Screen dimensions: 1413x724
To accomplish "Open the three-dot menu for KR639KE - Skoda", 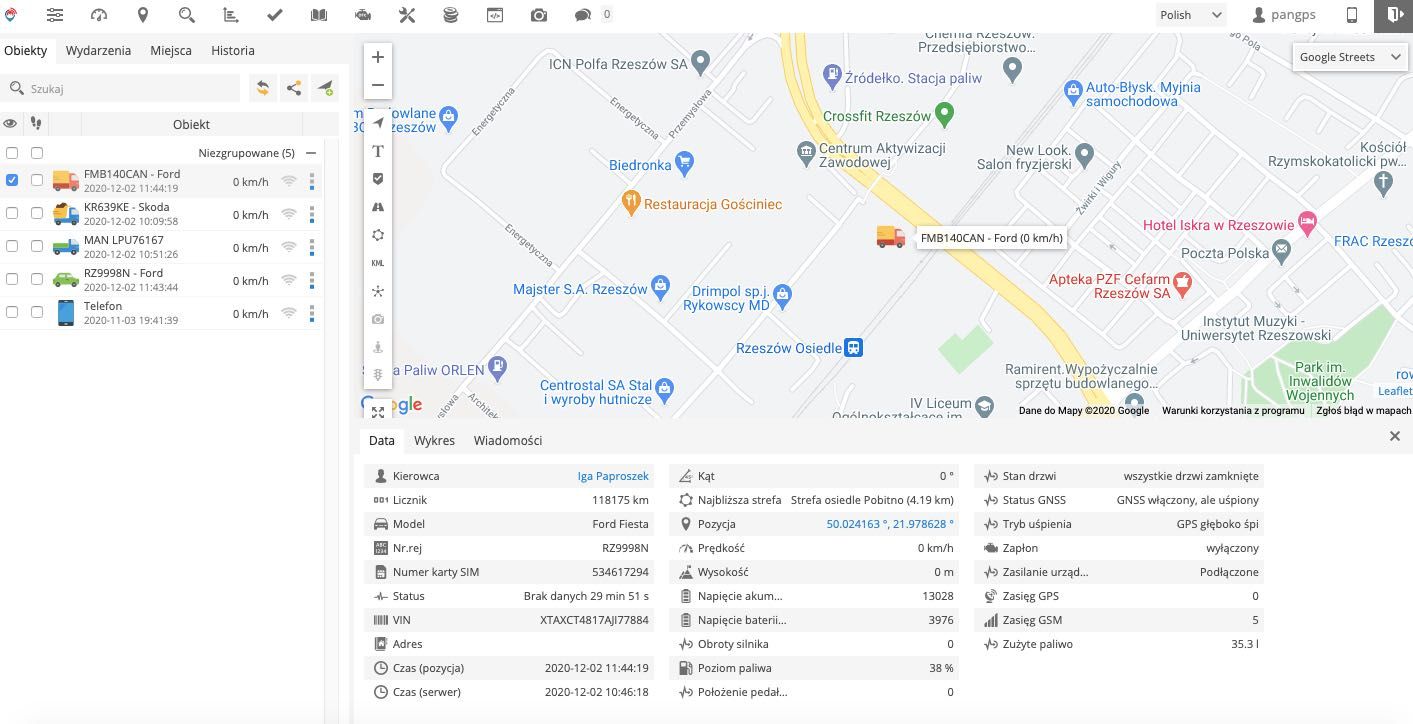I will 312,214.
